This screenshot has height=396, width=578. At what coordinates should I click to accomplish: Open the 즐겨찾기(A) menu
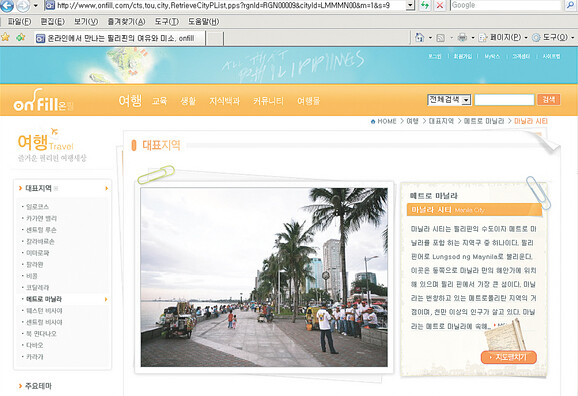[126, 21]
